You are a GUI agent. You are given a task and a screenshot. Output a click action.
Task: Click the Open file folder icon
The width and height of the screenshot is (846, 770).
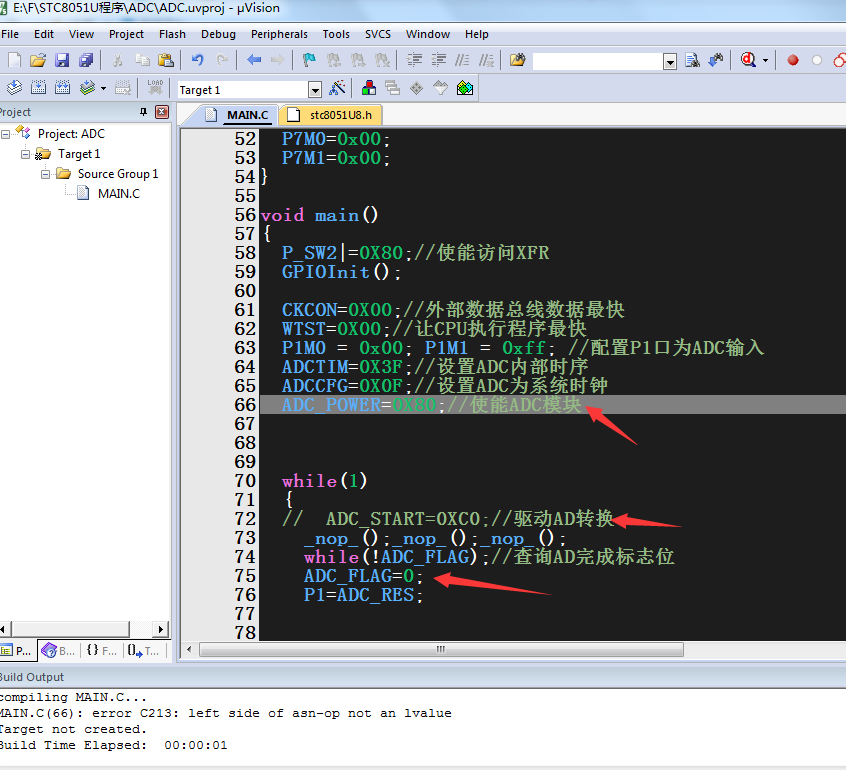point(38,60)
